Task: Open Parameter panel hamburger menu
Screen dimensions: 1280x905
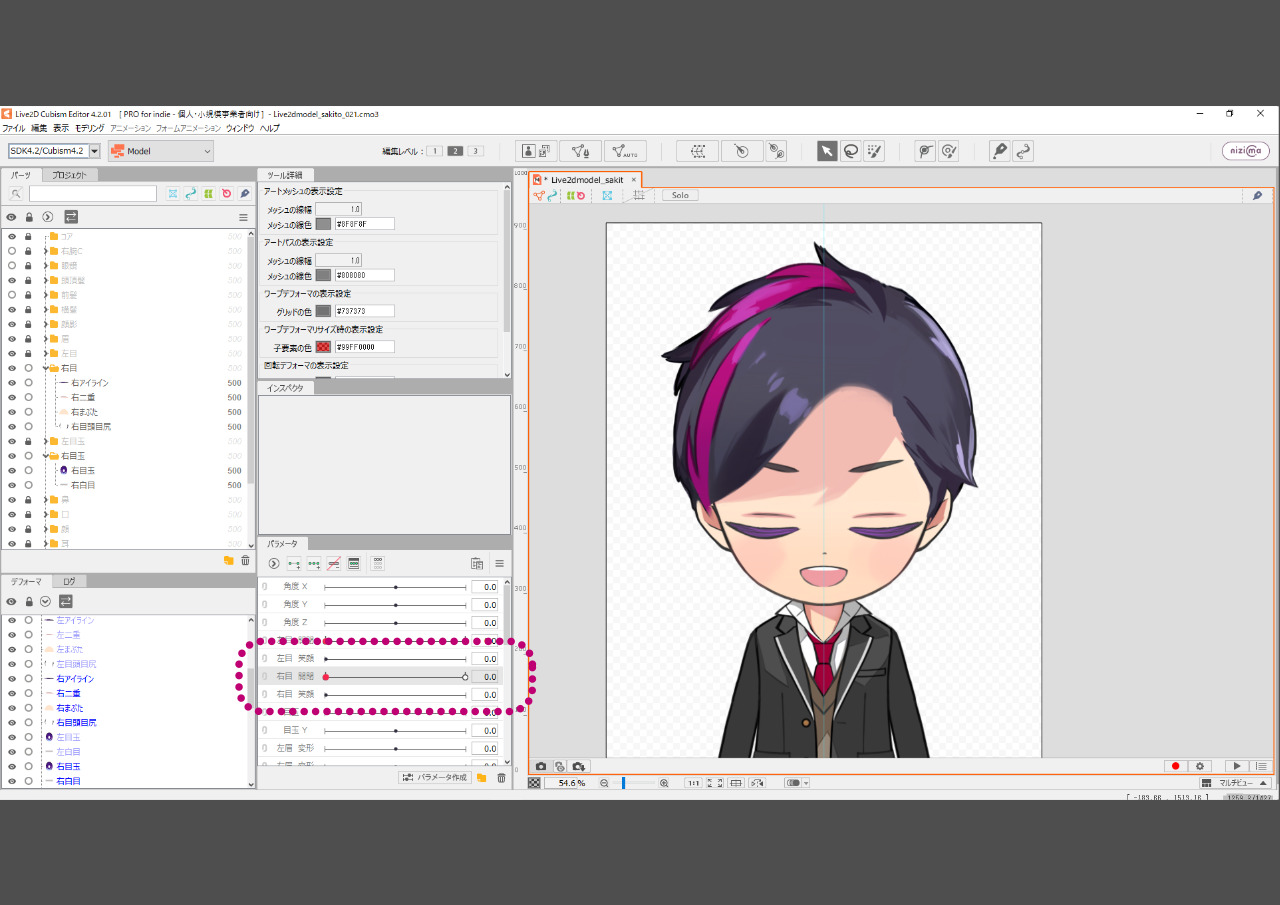Action: (499, 564)
